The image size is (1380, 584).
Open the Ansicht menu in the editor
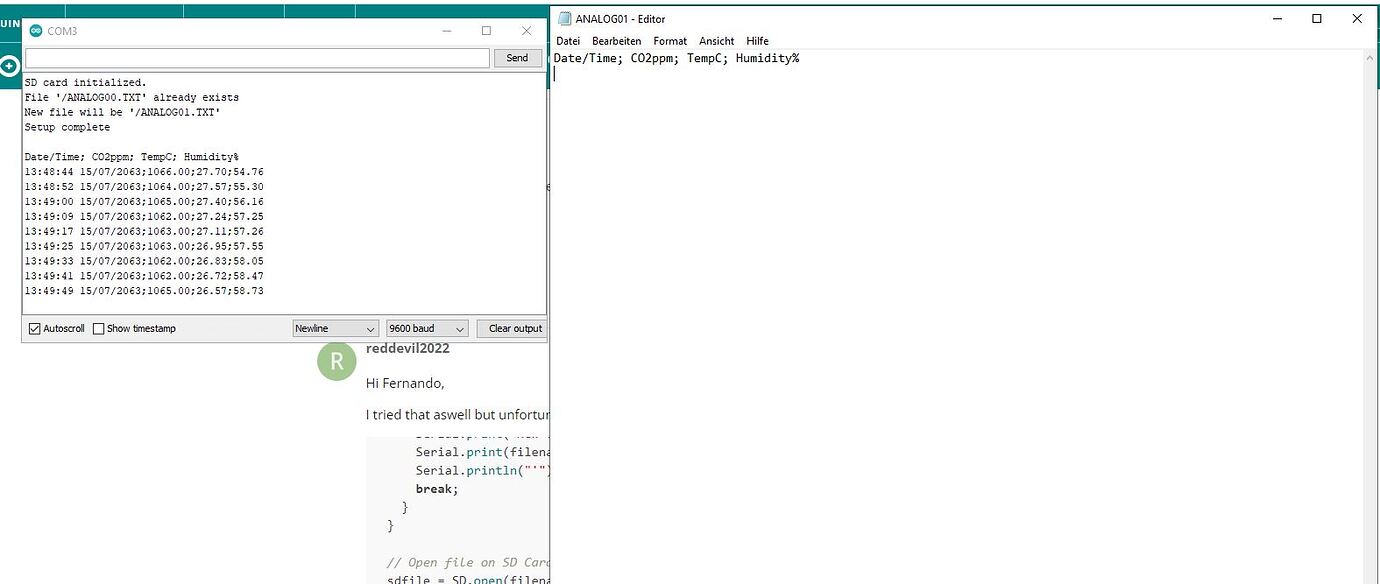coord(716,41)
